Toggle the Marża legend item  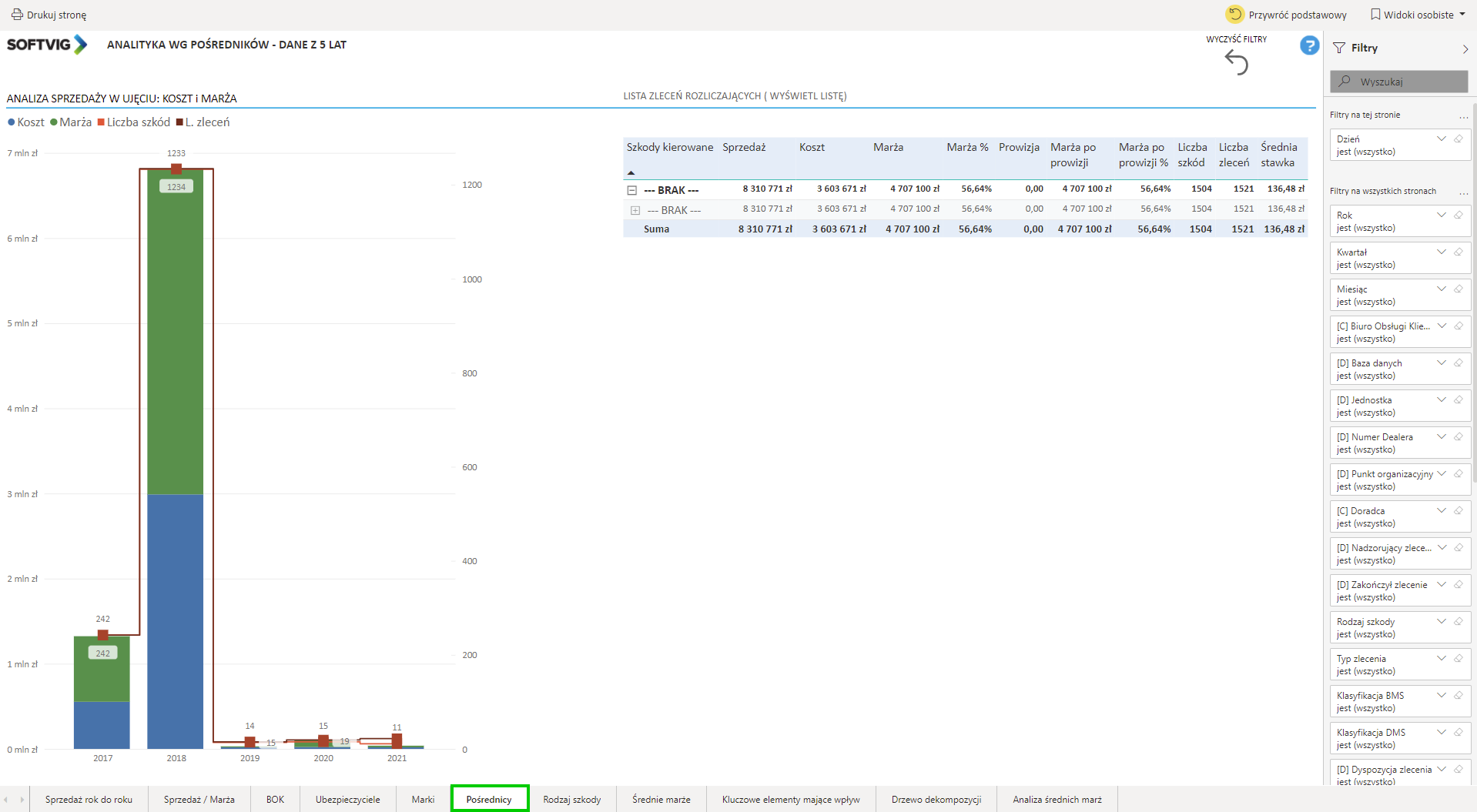[x=71, y=122]
